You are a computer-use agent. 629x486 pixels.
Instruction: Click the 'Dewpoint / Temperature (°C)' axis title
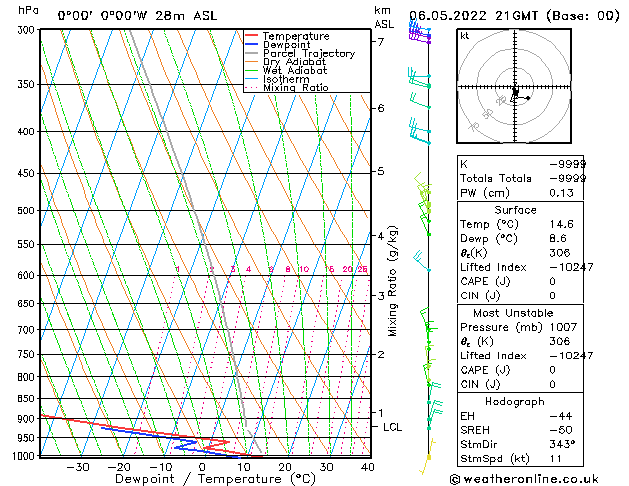click(215, 479)
